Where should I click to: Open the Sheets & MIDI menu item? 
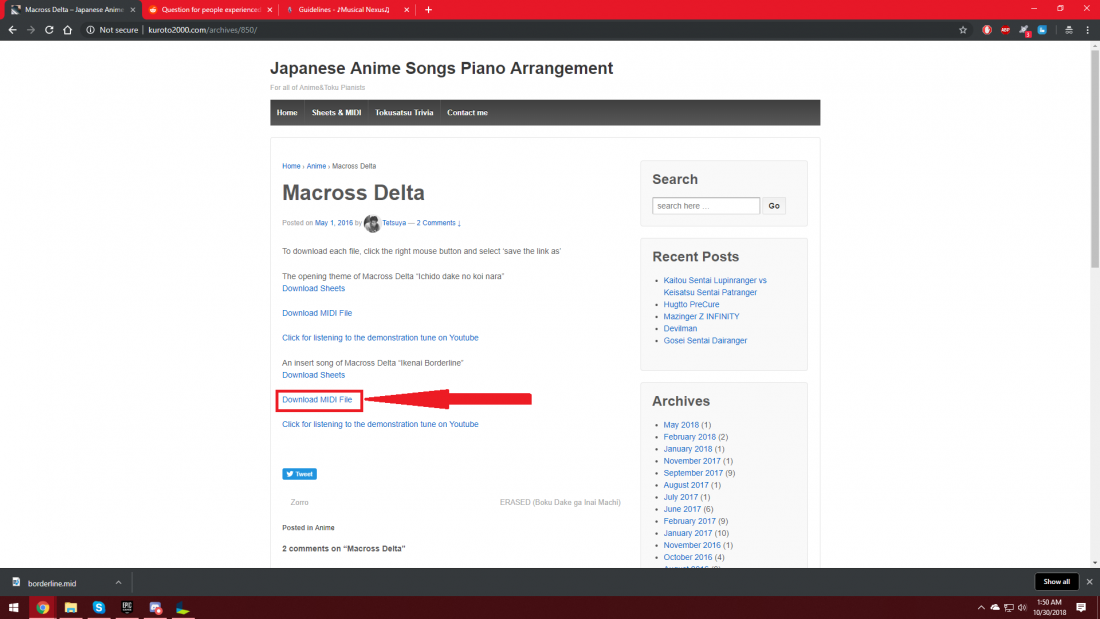click(336, 113)
